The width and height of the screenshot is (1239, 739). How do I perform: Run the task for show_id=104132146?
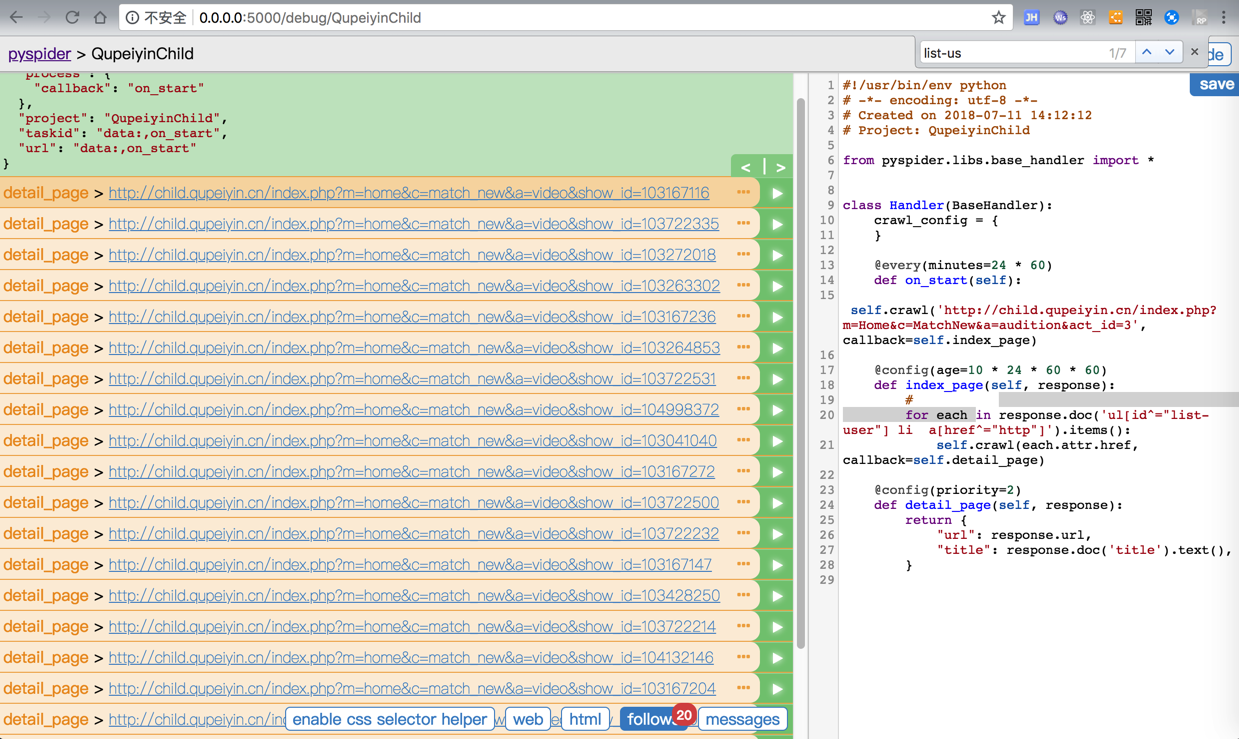[x=777, y=658]
